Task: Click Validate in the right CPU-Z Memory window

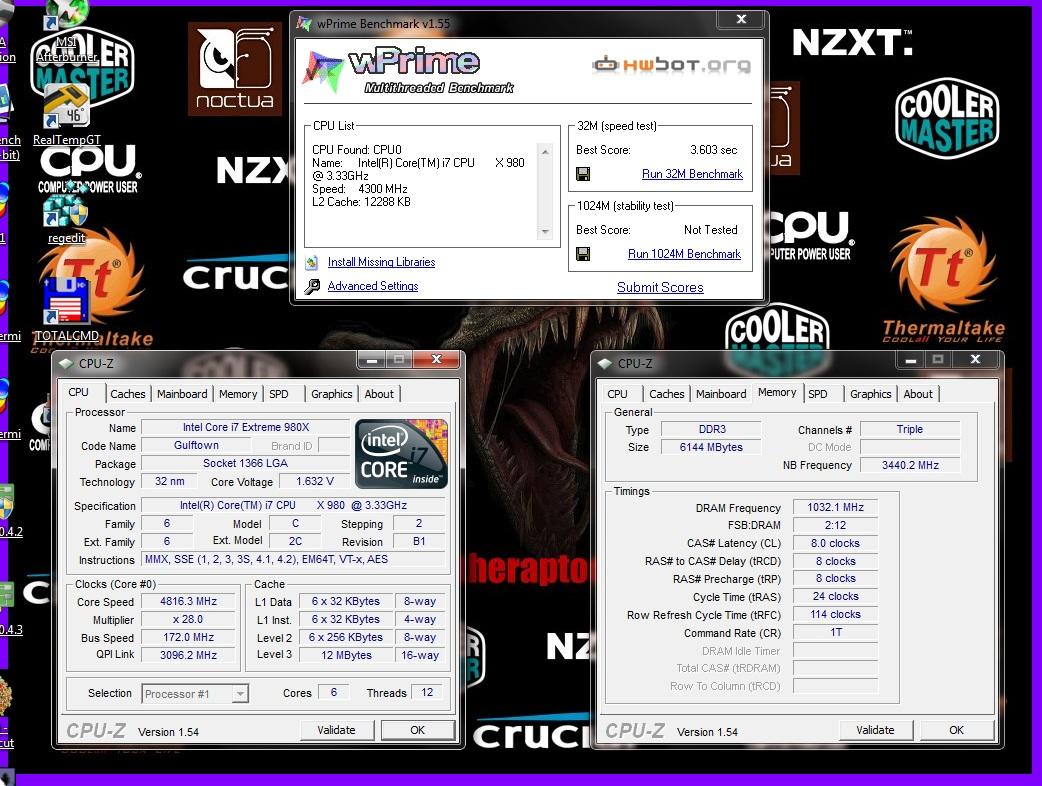Action: [x=875, y=730]
